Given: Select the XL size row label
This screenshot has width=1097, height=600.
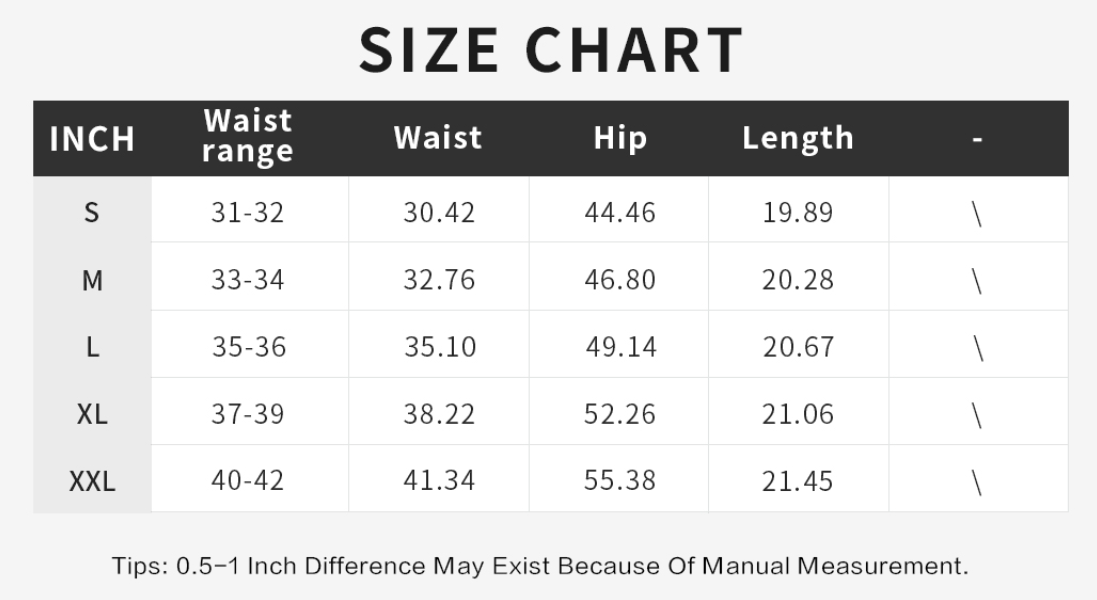Looking at the screenshot, I should (x=92, y=414).
